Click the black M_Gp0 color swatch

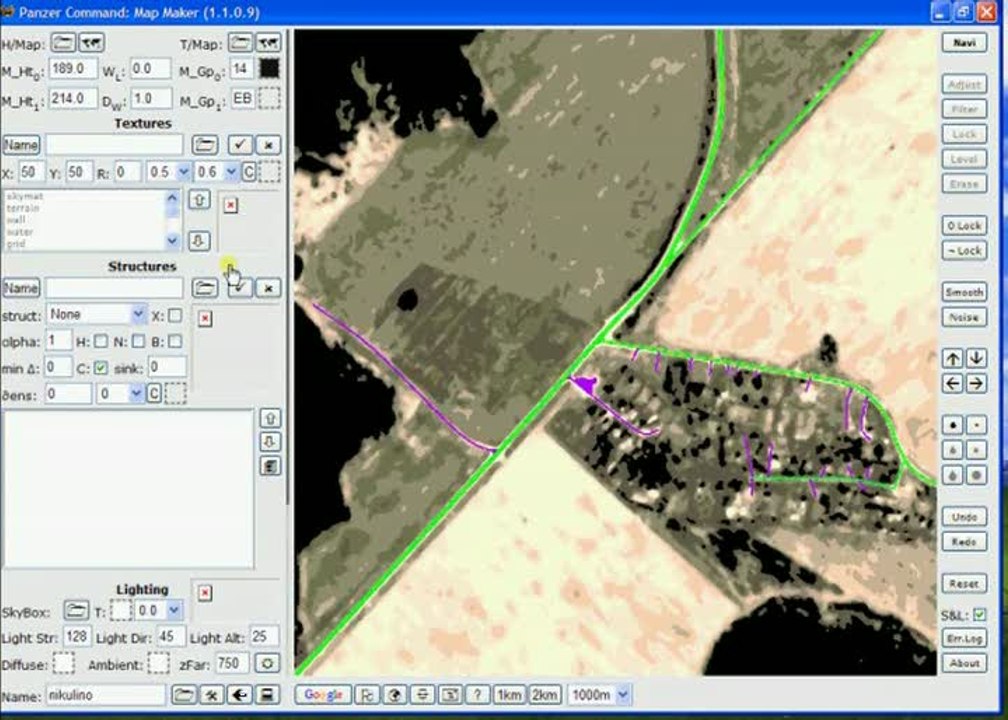pyautogui.click(x=269, y=69)
